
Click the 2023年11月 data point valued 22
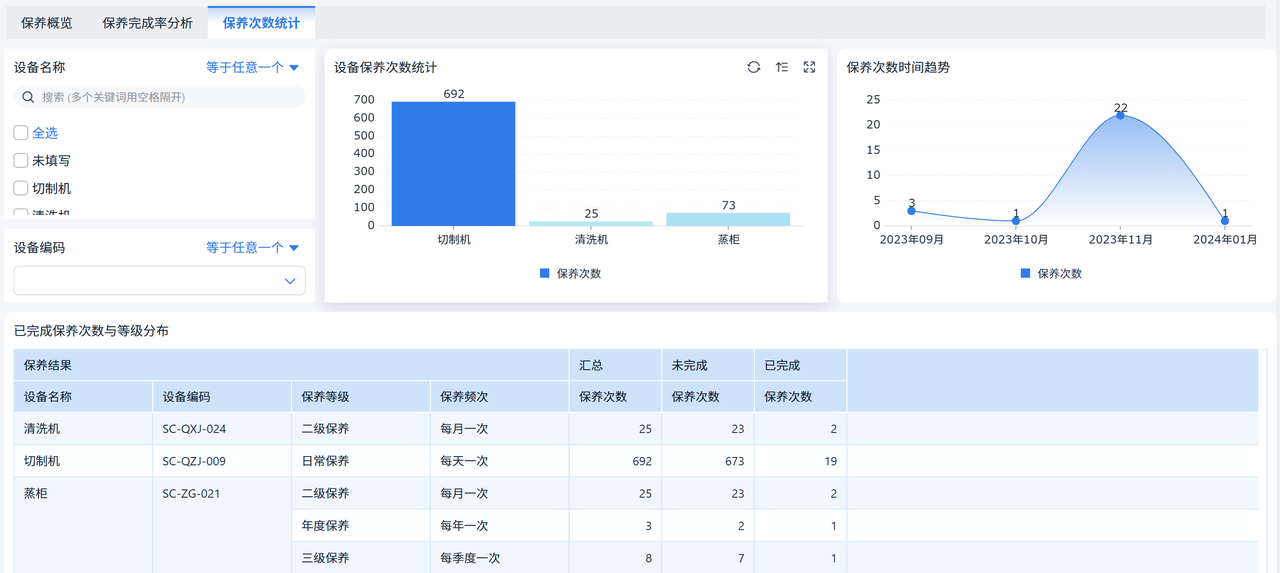1120,115
